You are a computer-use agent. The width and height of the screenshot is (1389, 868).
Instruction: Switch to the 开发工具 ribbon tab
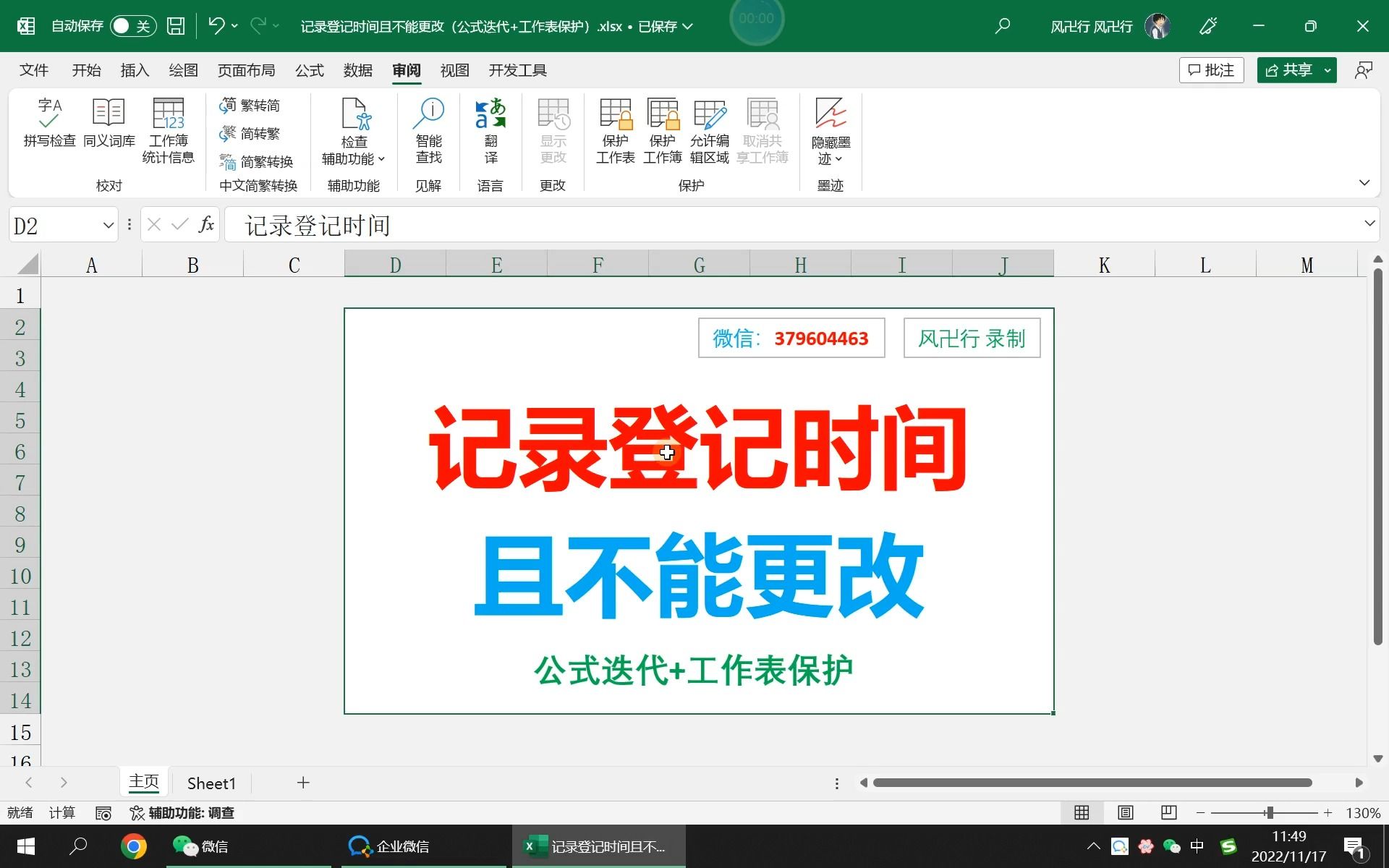point(517,70)
